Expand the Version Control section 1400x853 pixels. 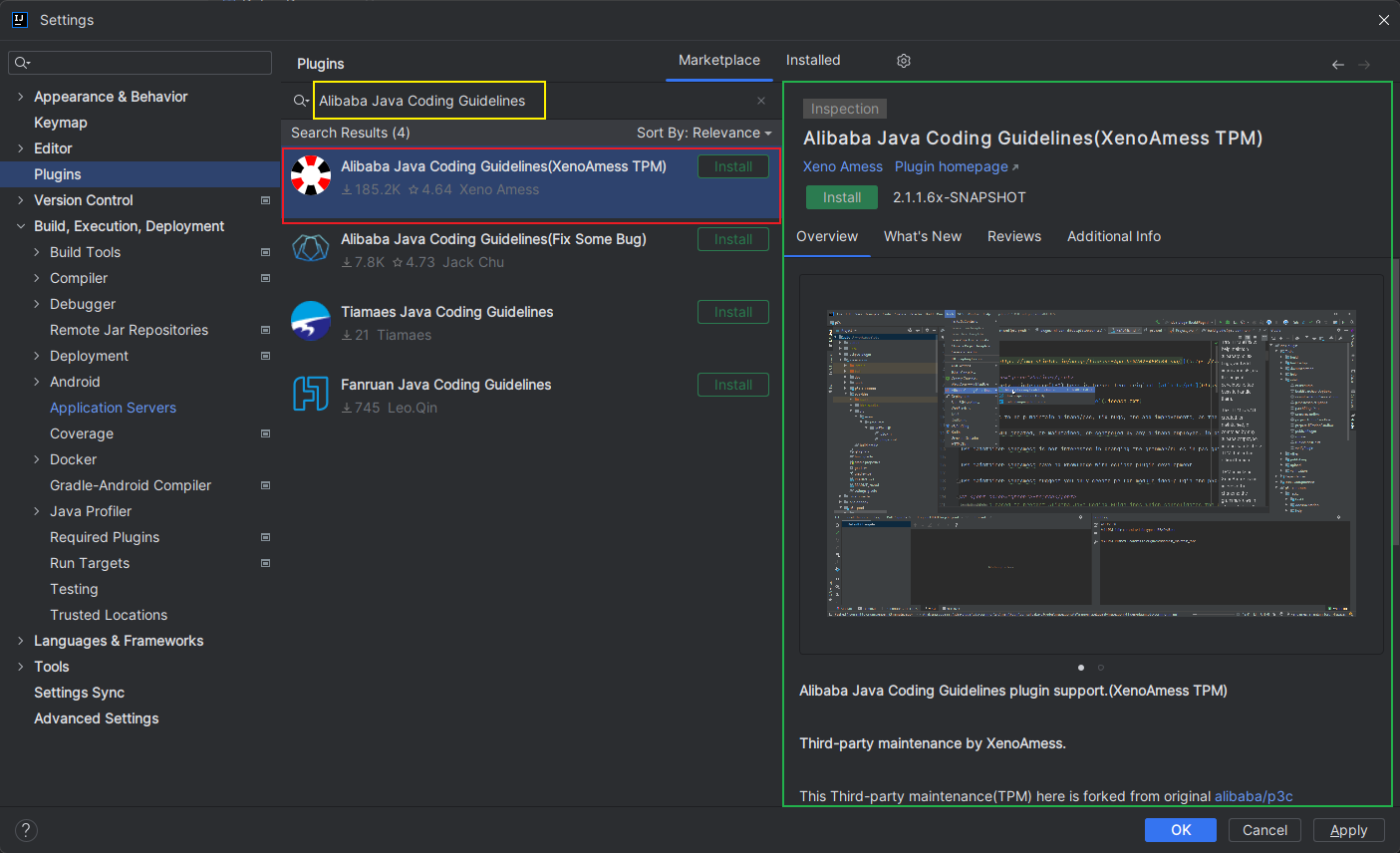tap(21, 200)
